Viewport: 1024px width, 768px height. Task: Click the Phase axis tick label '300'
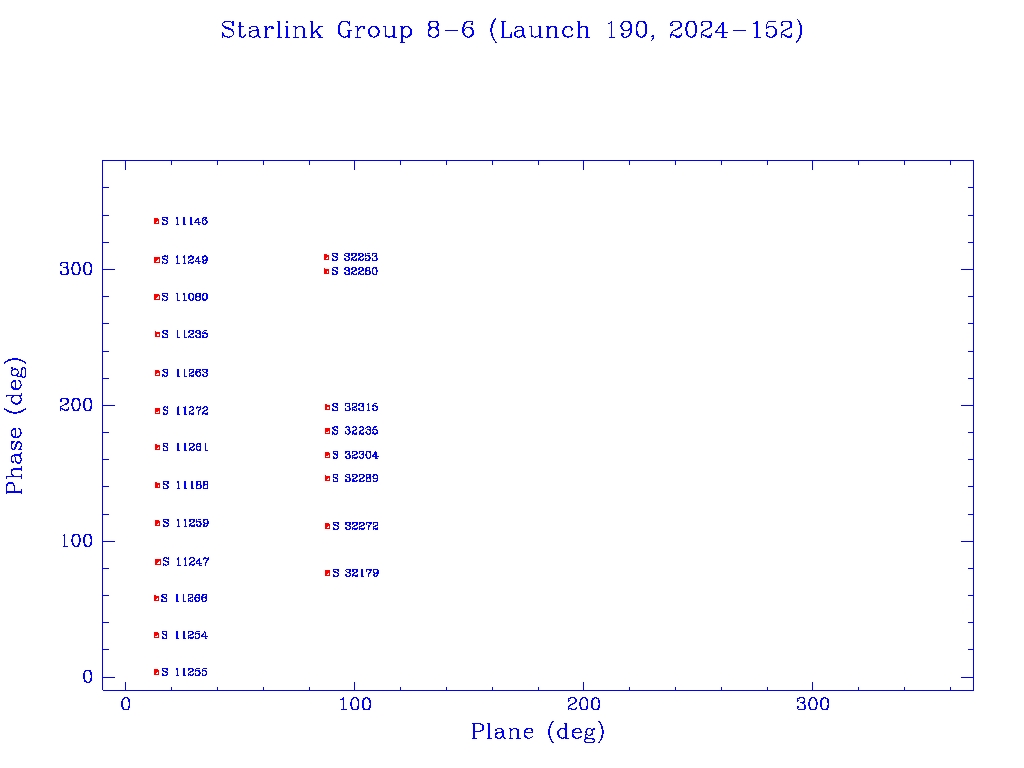pyautogui.click(x=76, y=269)
